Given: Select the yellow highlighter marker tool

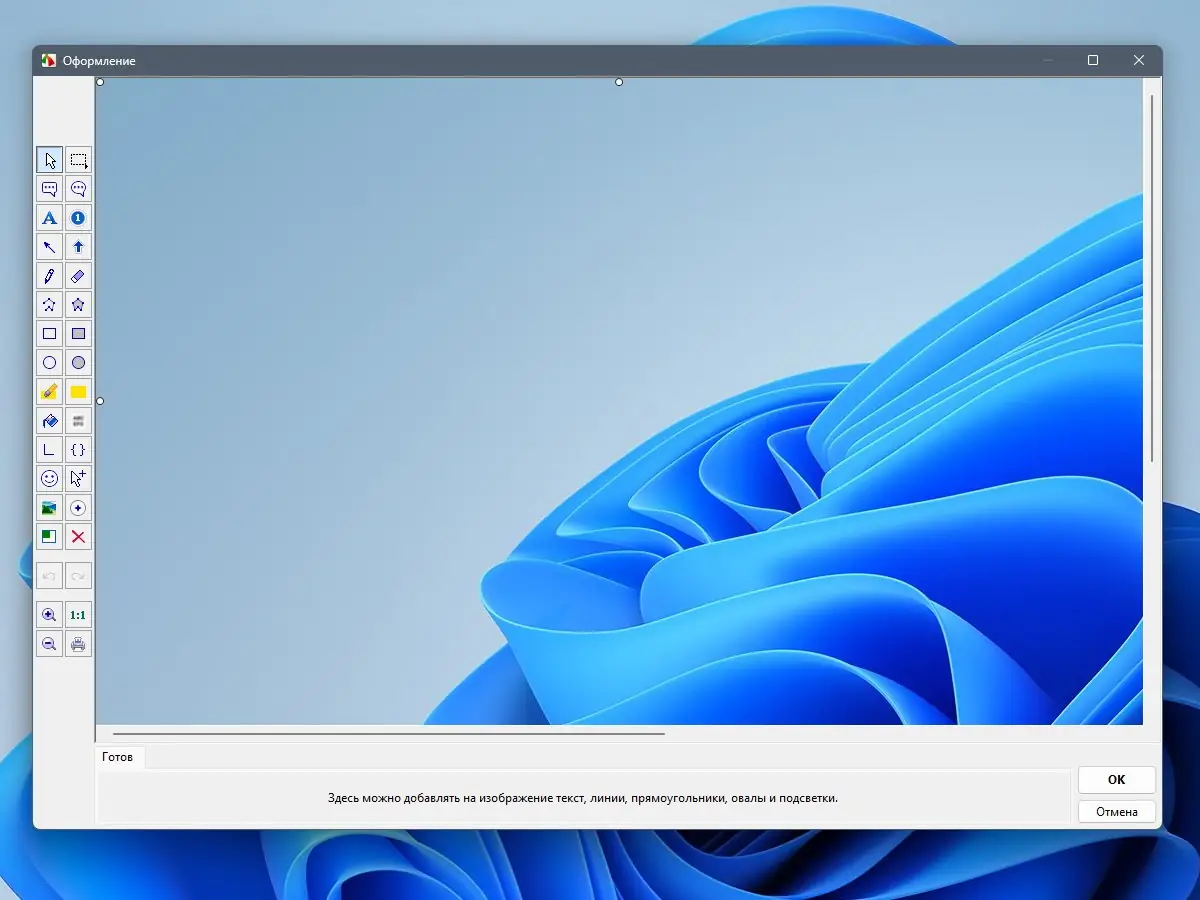Looking at the screenshot, I should [x=49, y=392].
